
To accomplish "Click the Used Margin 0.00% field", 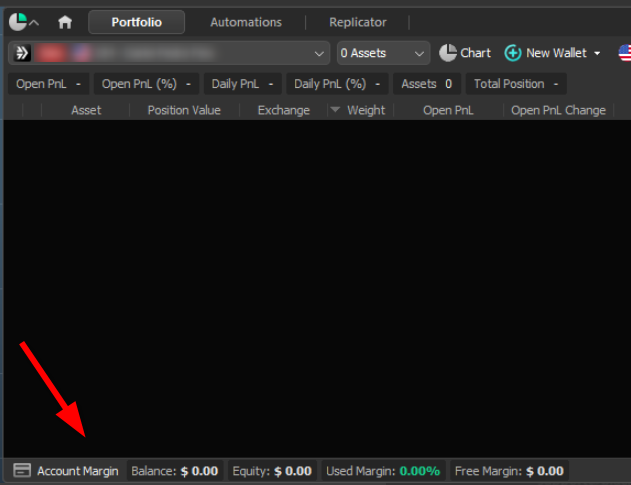I will point(383,471).
